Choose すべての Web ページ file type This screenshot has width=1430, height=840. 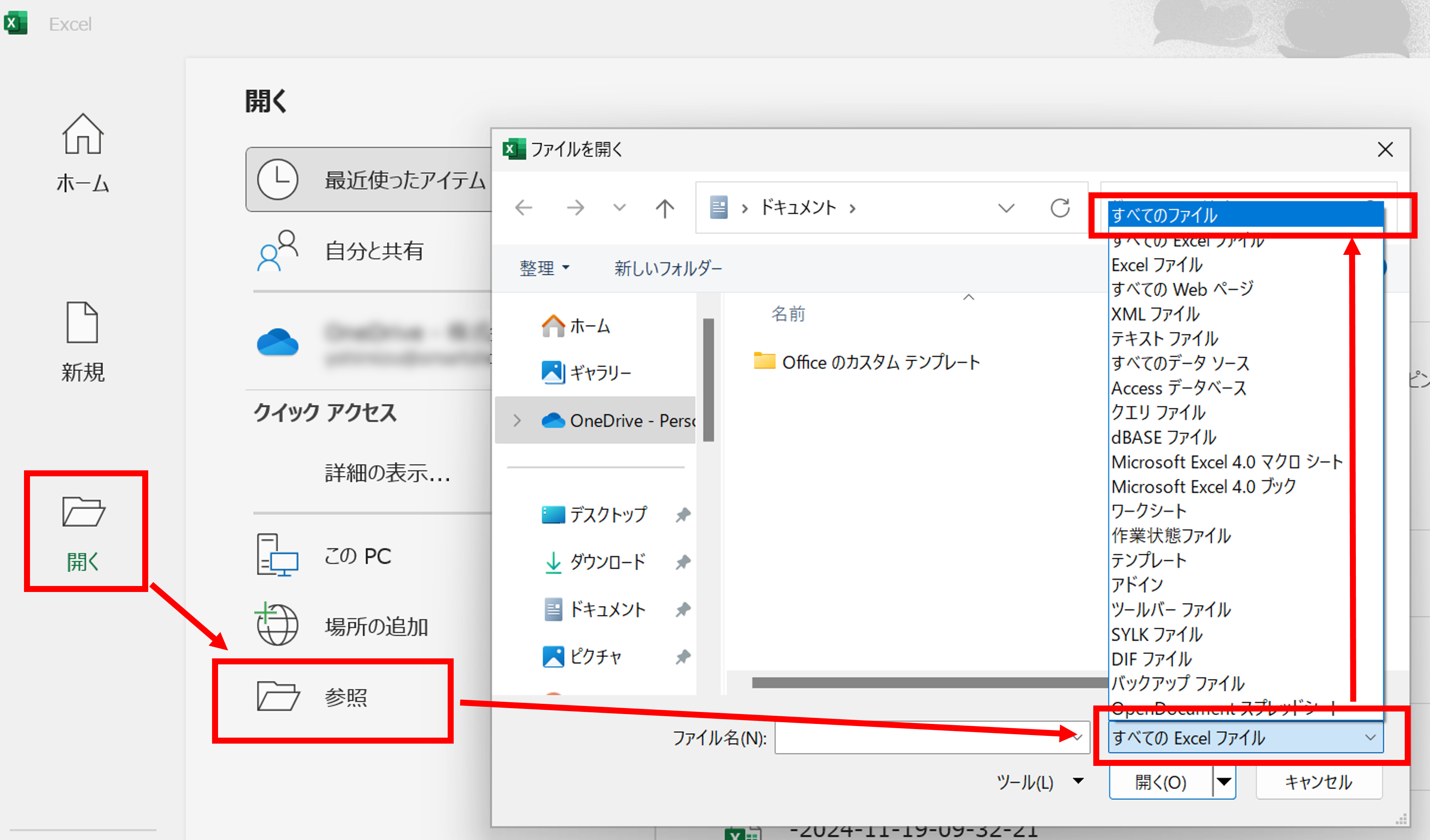click(1246, 289)
